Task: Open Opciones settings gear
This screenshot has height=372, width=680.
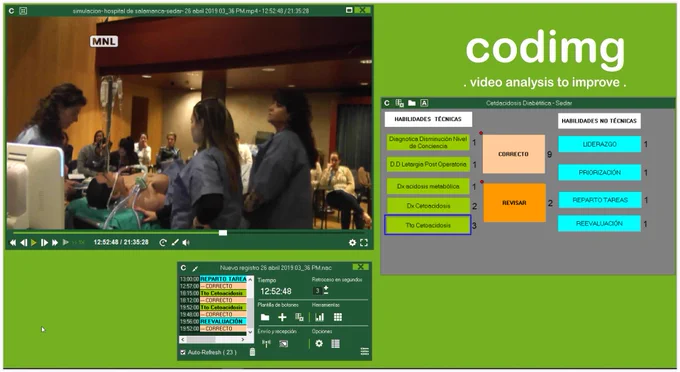Action: 319,344
